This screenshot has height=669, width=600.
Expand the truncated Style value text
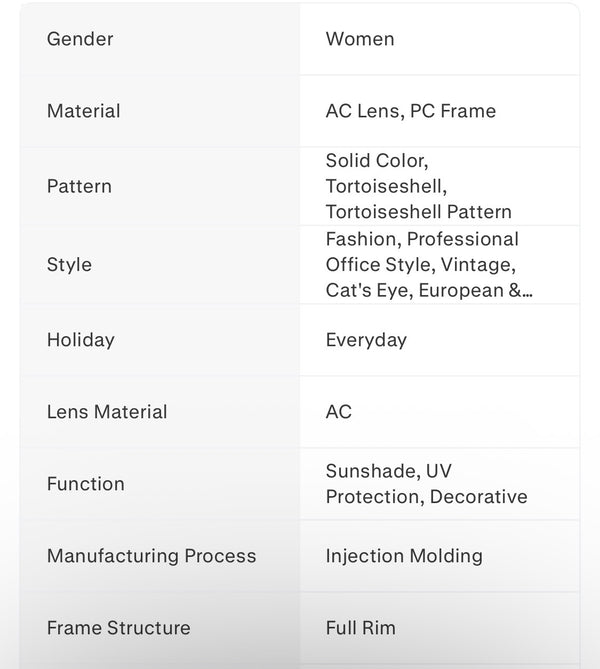point(429,265)
